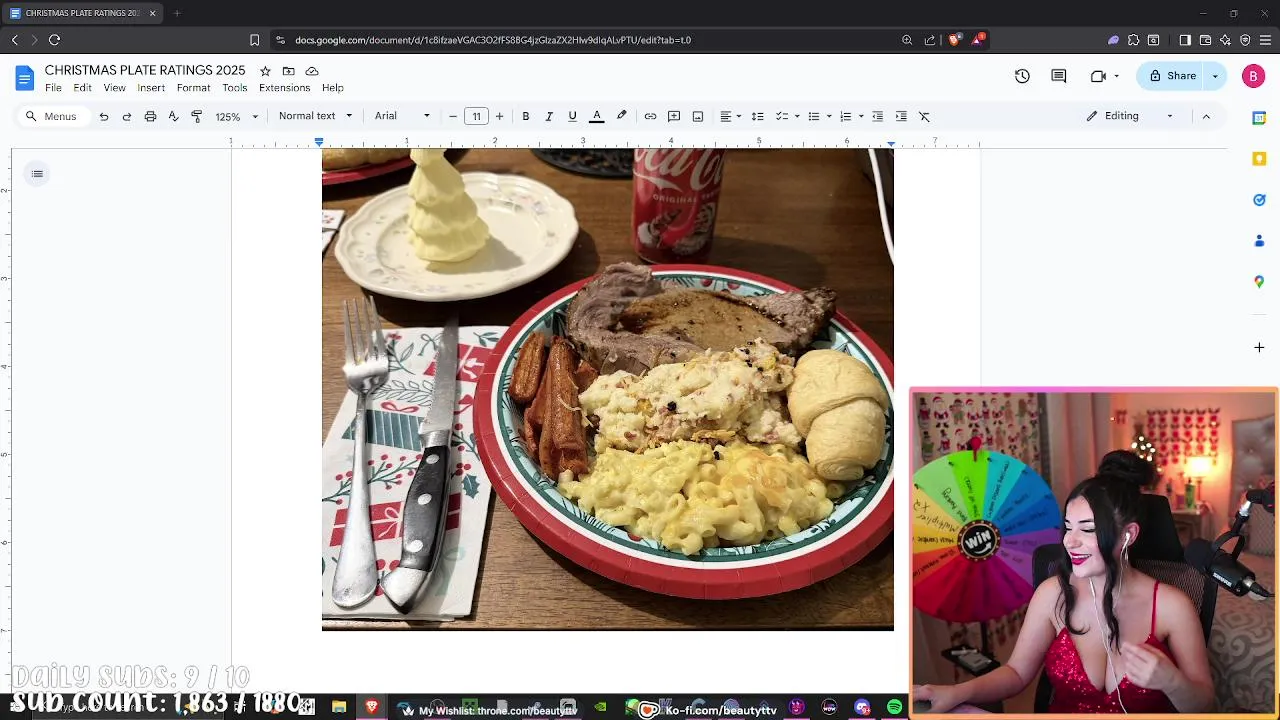
Task: Open the Tools menu
Action: (x=235, y=88)
